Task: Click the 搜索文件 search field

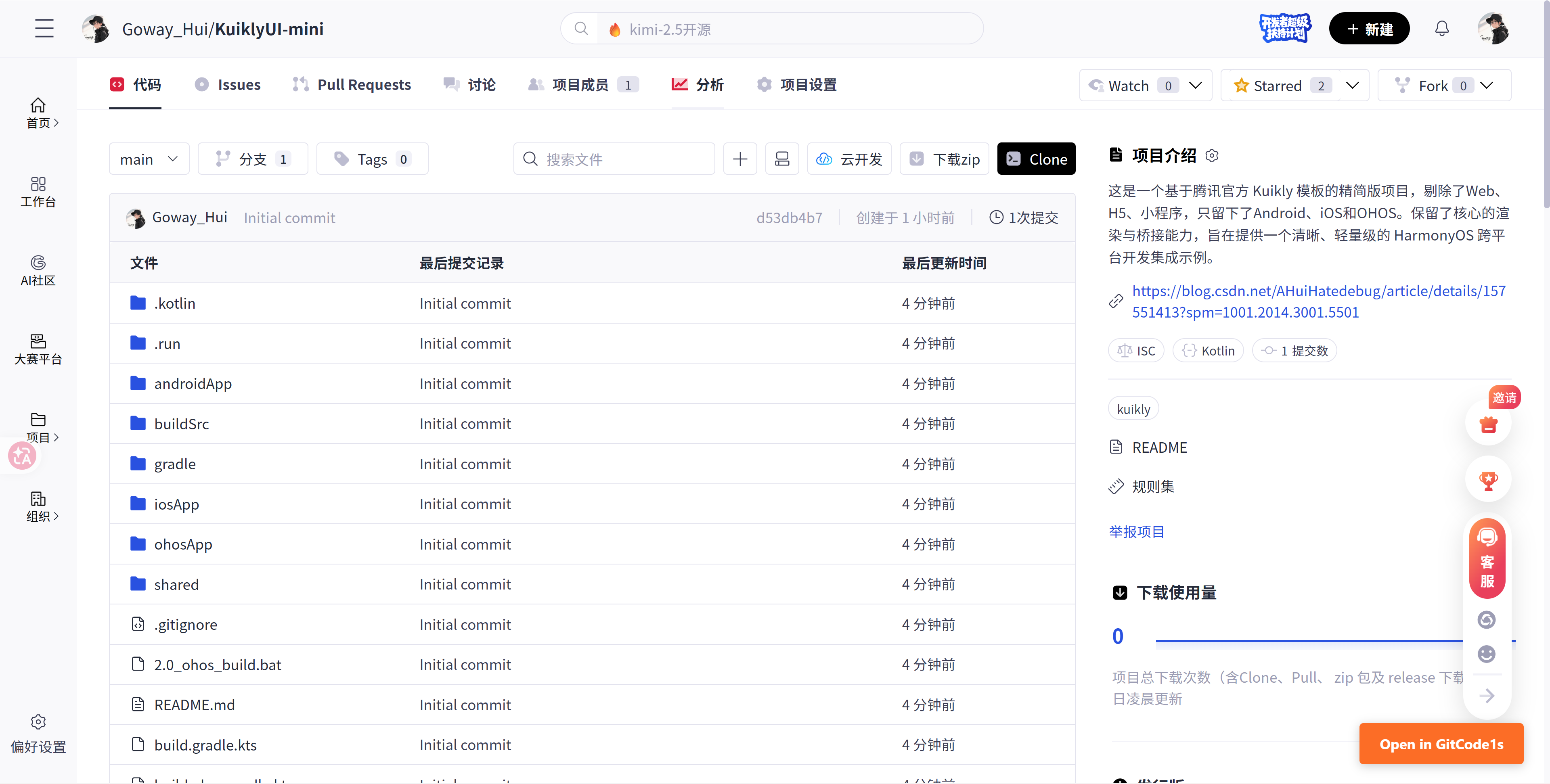Action: click(614, 159)
